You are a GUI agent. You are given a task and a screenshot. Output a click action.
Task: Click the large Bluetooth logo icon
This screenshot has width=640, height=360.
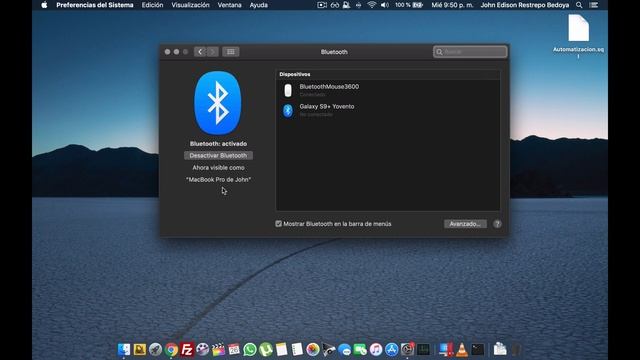(218, 103)
